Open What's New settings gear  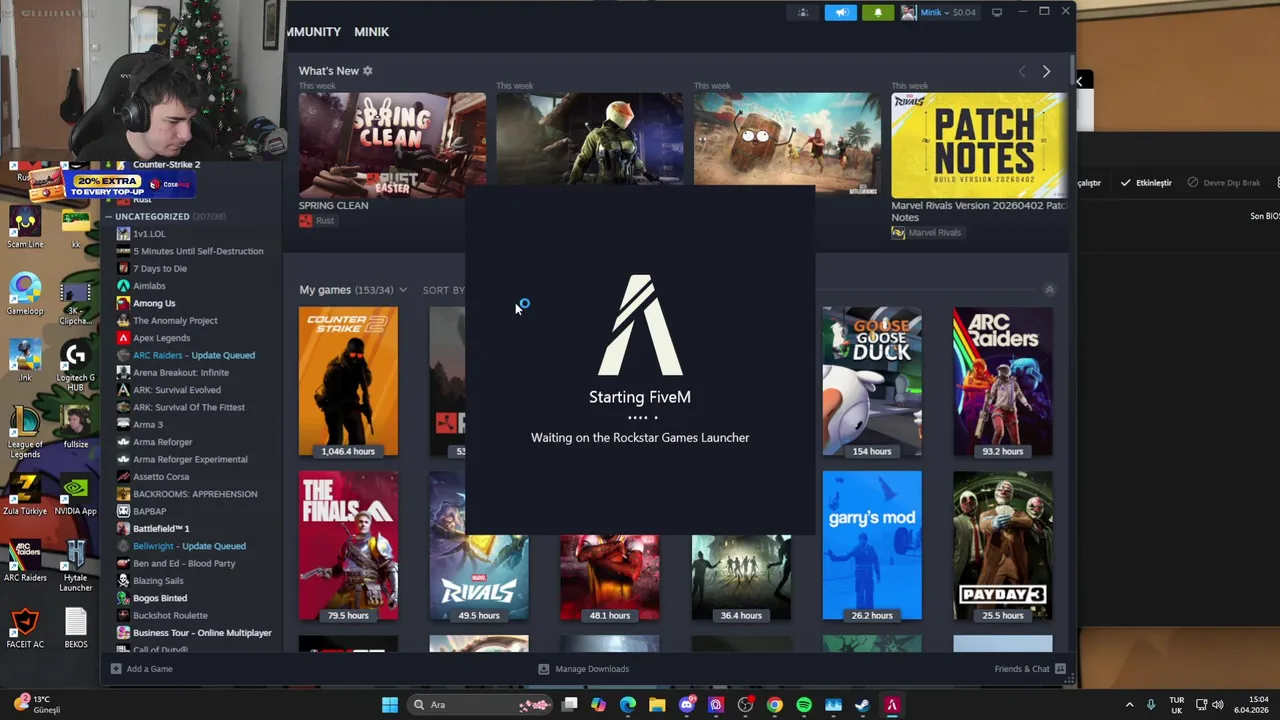pyautogui.click(x=367, y=71)
